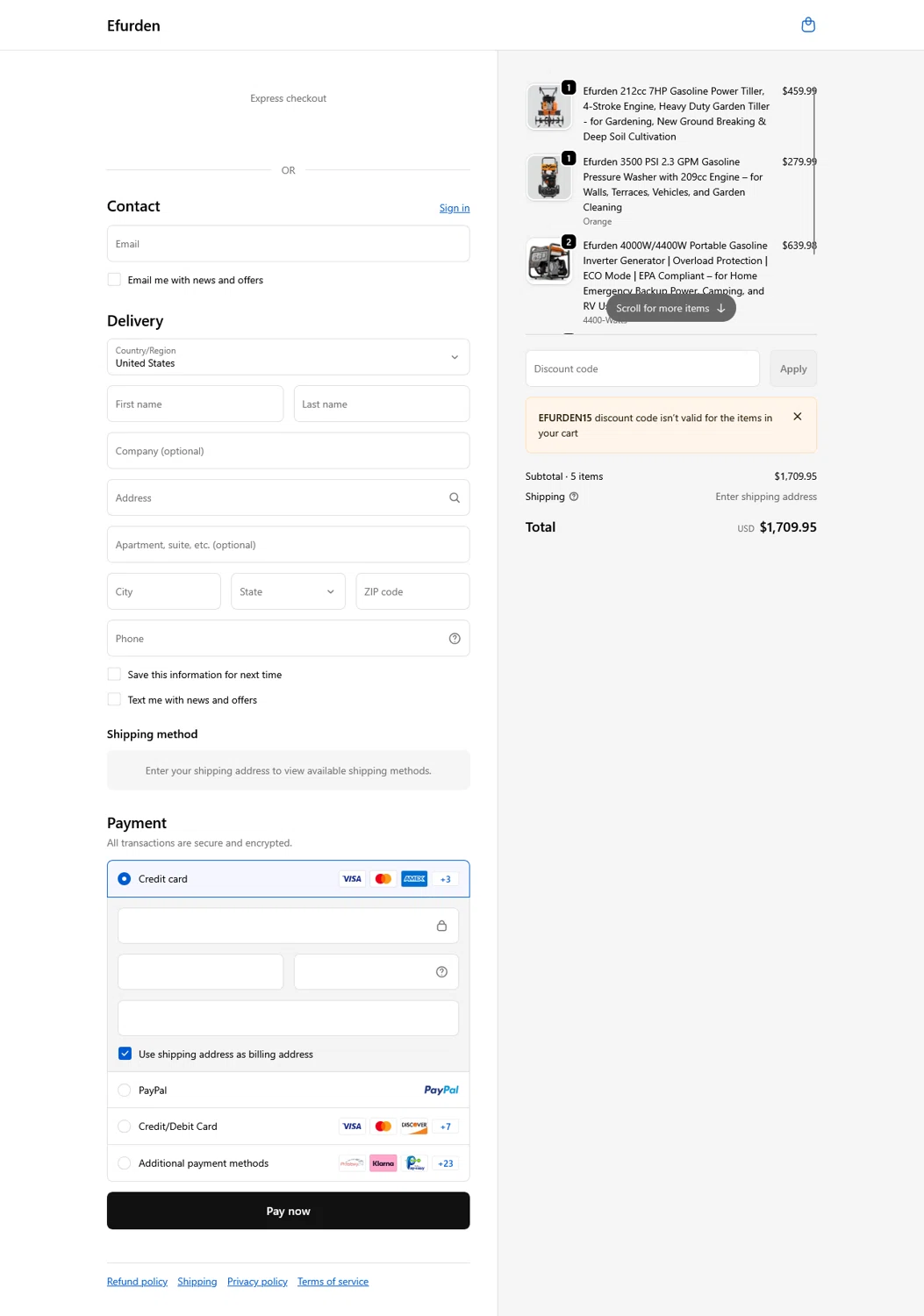
Task: Click the shipping info help icon
Action: click(574, 497)
